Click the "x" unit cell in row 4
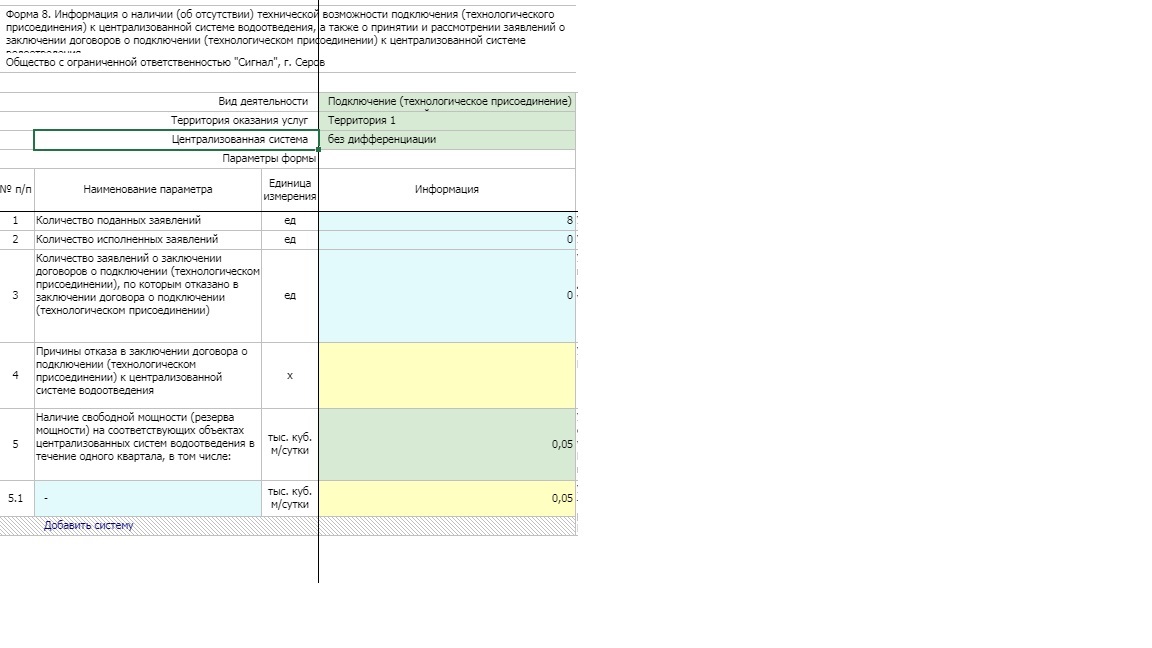The width and height of the screenshot is (1152, 648). (x=289, y=375)
